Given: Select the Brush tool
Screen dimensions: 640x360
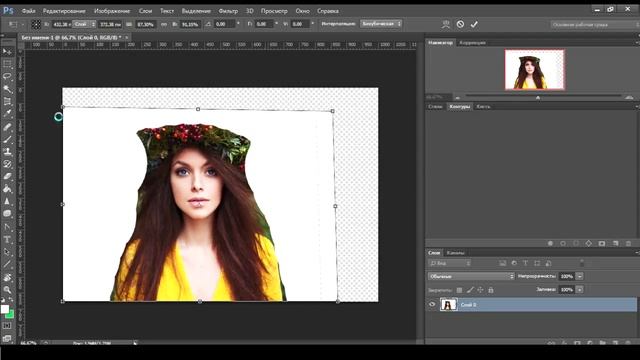Looking at the screenshot, I should point(7,139).
